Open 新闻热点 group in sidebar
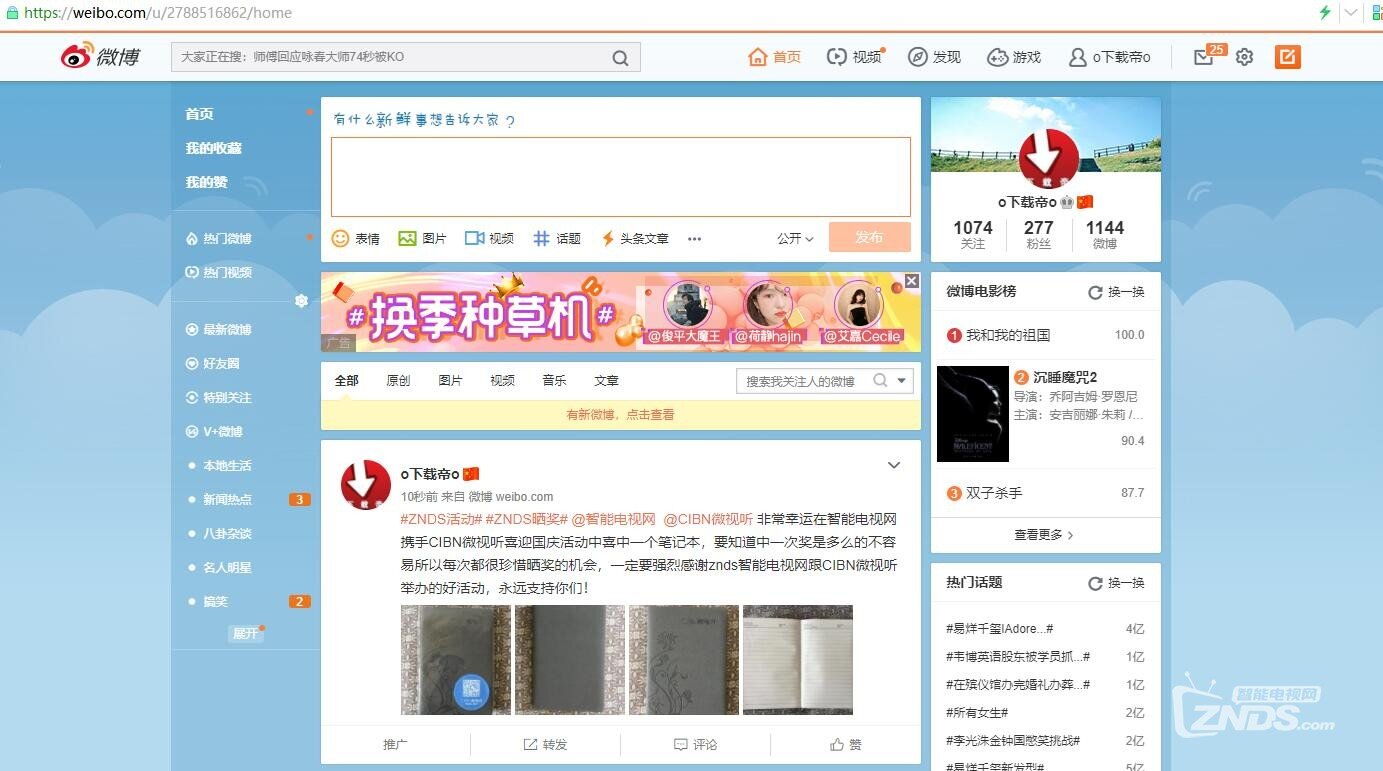This screenshot has width=1383, height=771. click(227, 499)
